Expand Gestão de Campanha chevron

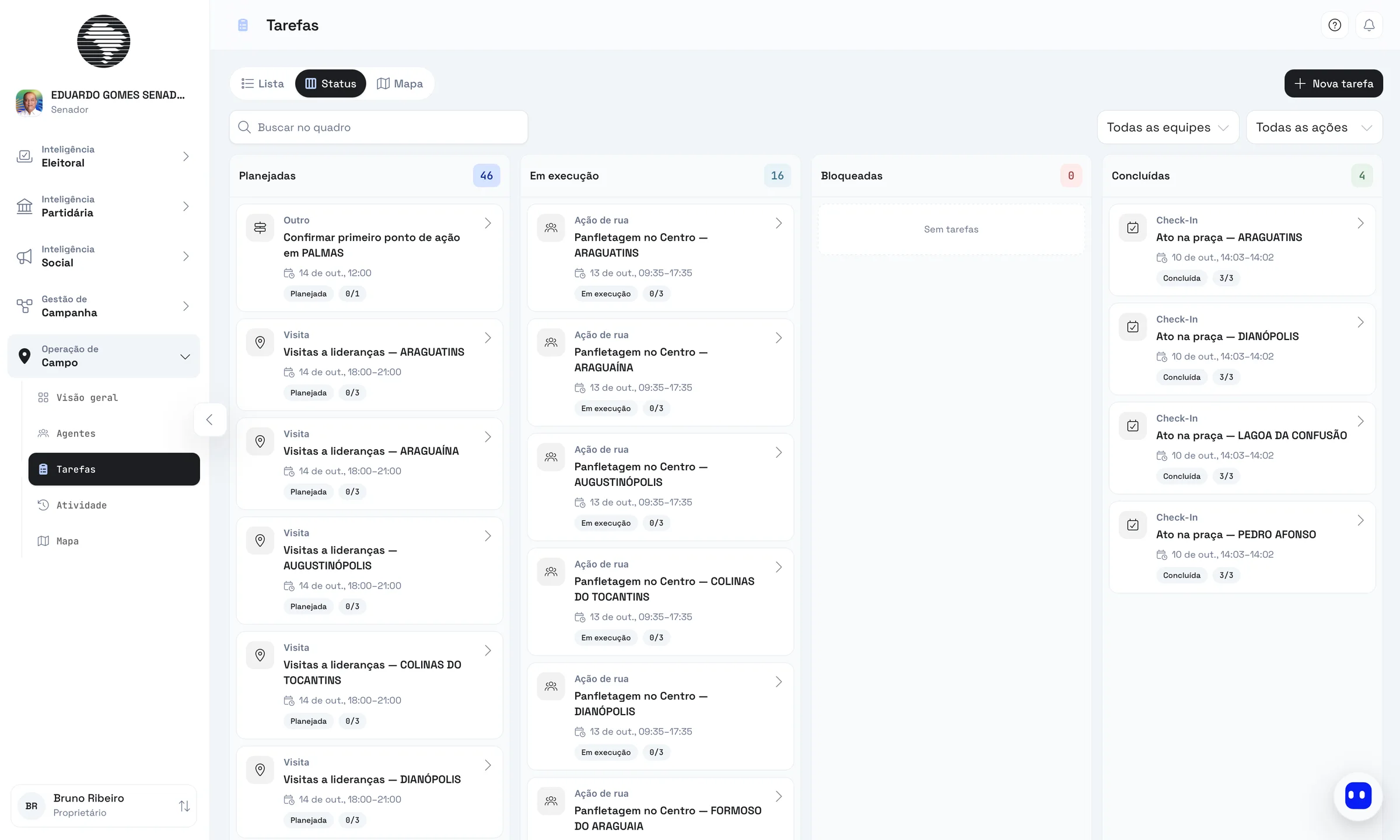click(x=185, y=306)
